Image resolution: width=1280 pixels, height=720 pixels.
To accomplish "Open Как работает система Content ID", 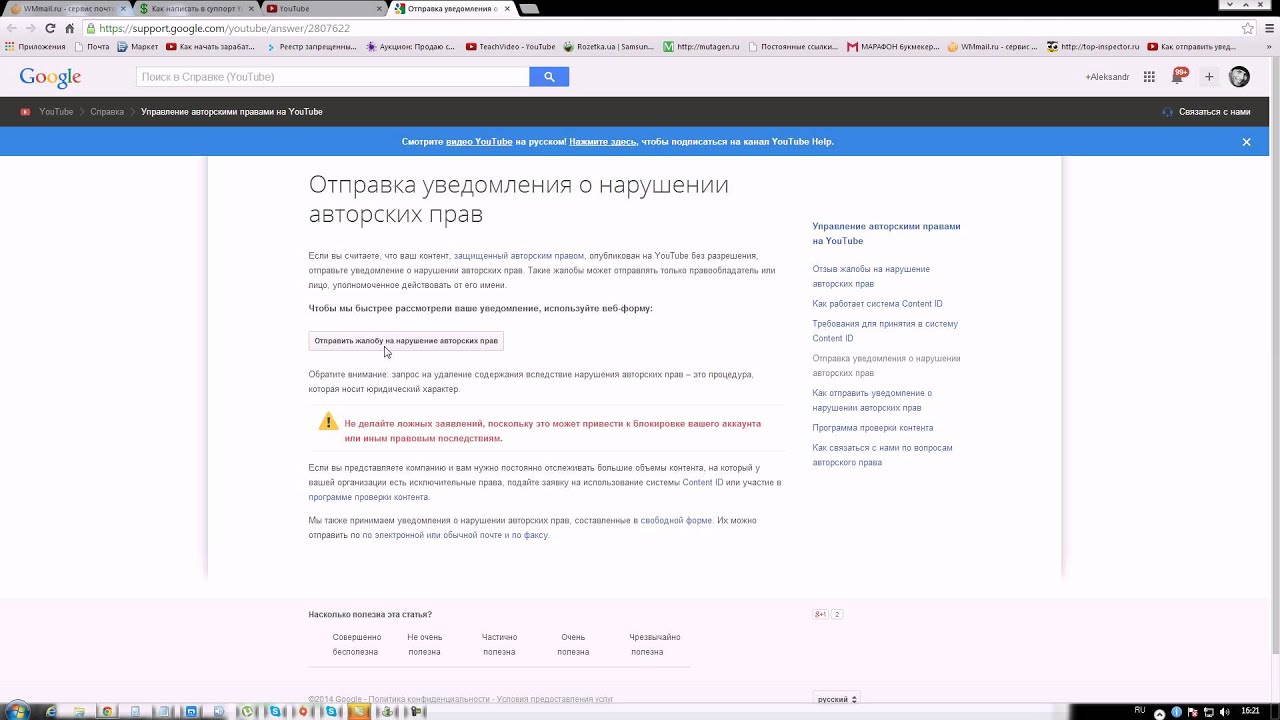I will tap(877, 304).
